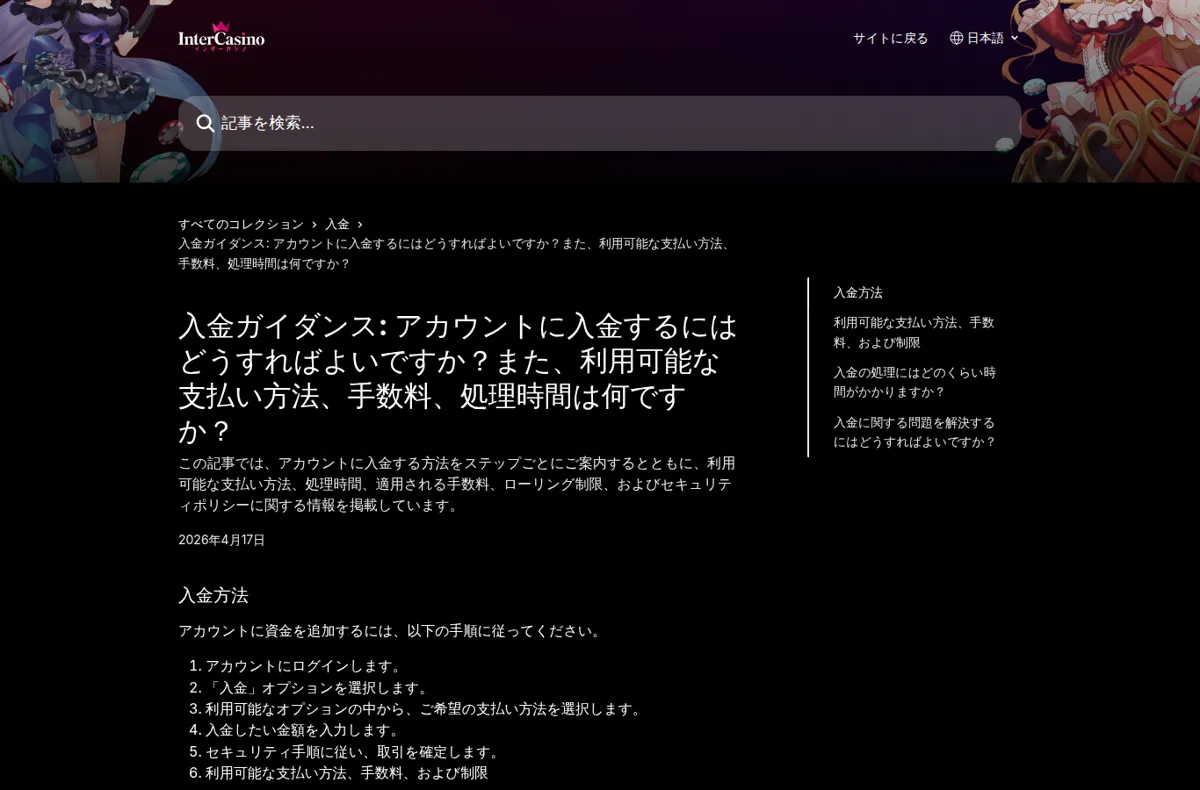This screenshot has width=1200, height=790.
Task: Jump to 利用可能な支払い方法、手数料、および制限 in sidebar
Action: pyautogui.click(x=914, y=332)
